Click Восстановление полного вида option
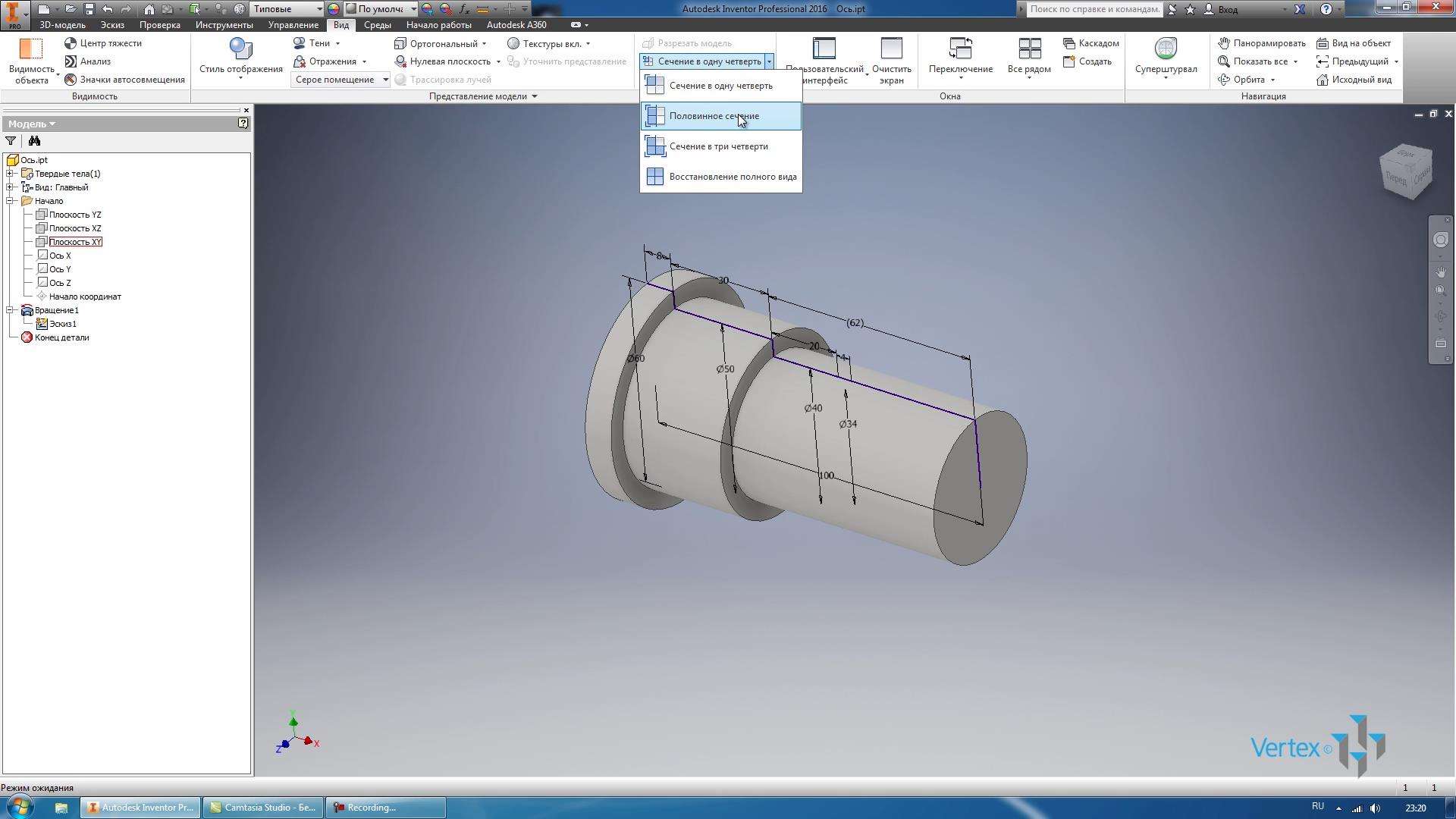The width and height of the screenshot is (1456, 819). point(733,176)
